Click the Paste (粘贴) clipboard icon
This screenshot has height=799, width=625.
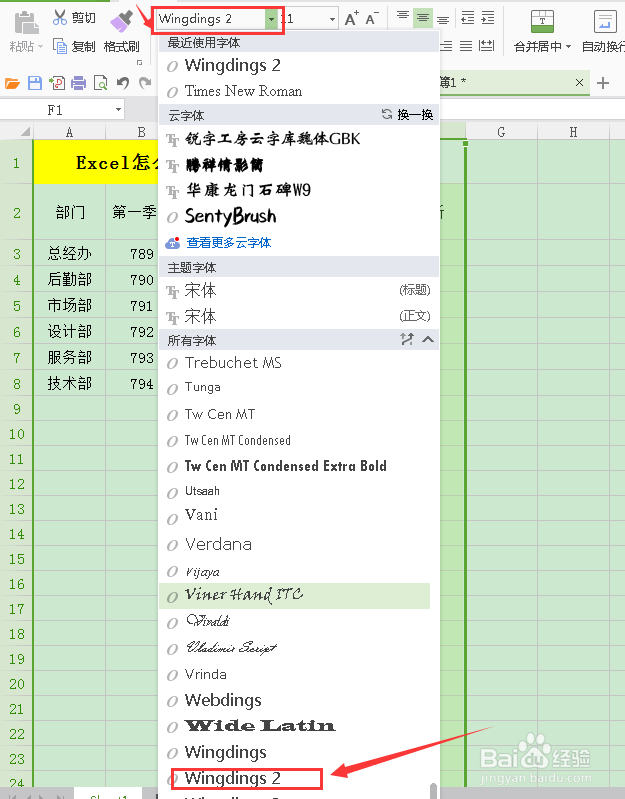[26, 23]
